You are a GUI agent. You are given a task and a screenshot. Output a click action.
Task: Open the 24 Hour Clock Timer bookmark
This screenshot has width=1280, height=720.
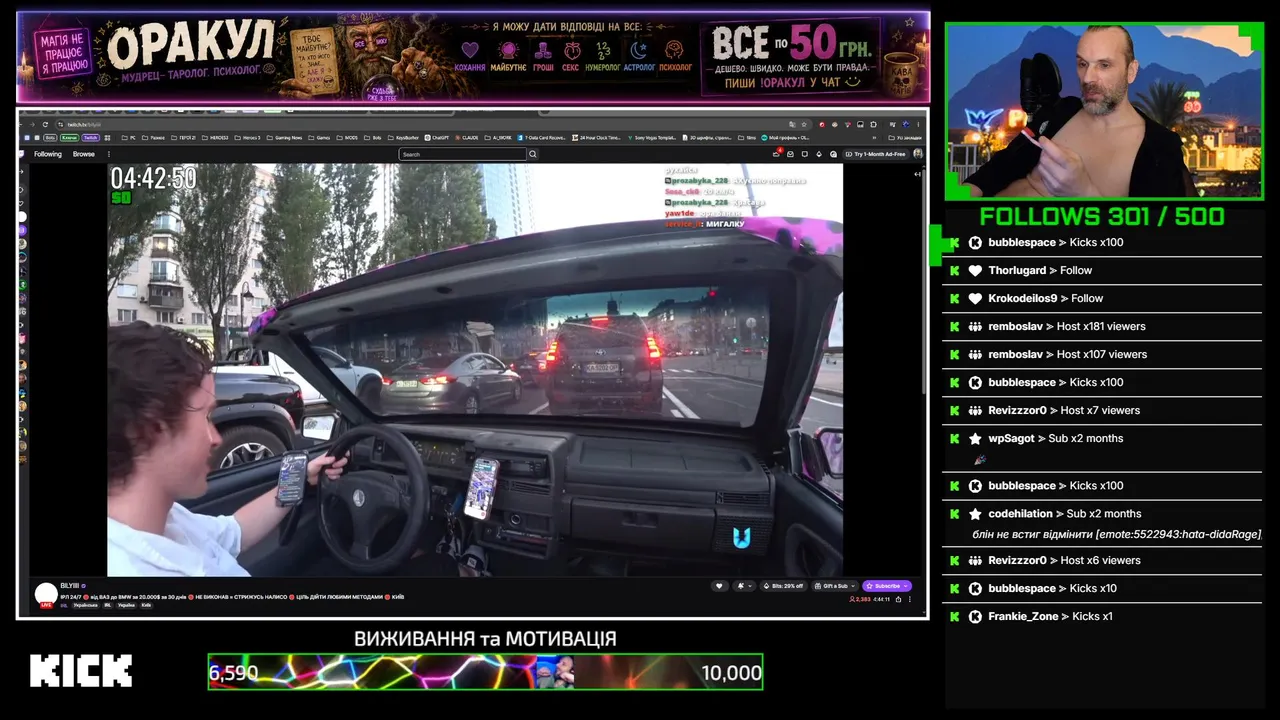(x=598, y=138)
